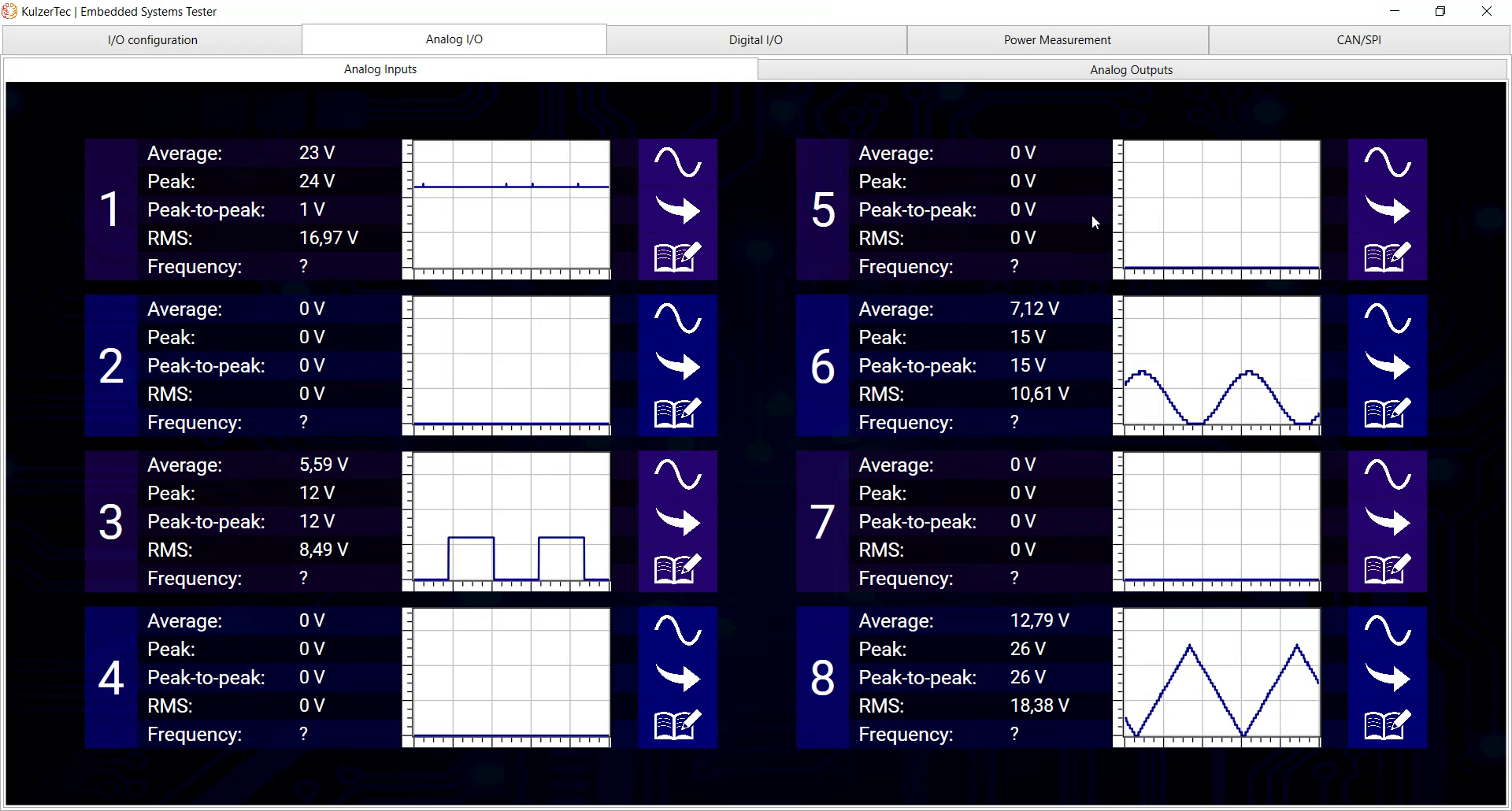Click the sine wave icon for channel 7
Screen dimensions: 1512x811
click(x=1388, y=474)
